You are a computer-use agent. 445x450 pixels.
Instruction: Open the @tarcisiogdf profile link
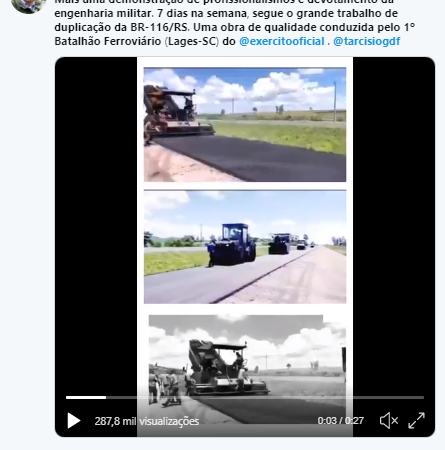point(367,41)
